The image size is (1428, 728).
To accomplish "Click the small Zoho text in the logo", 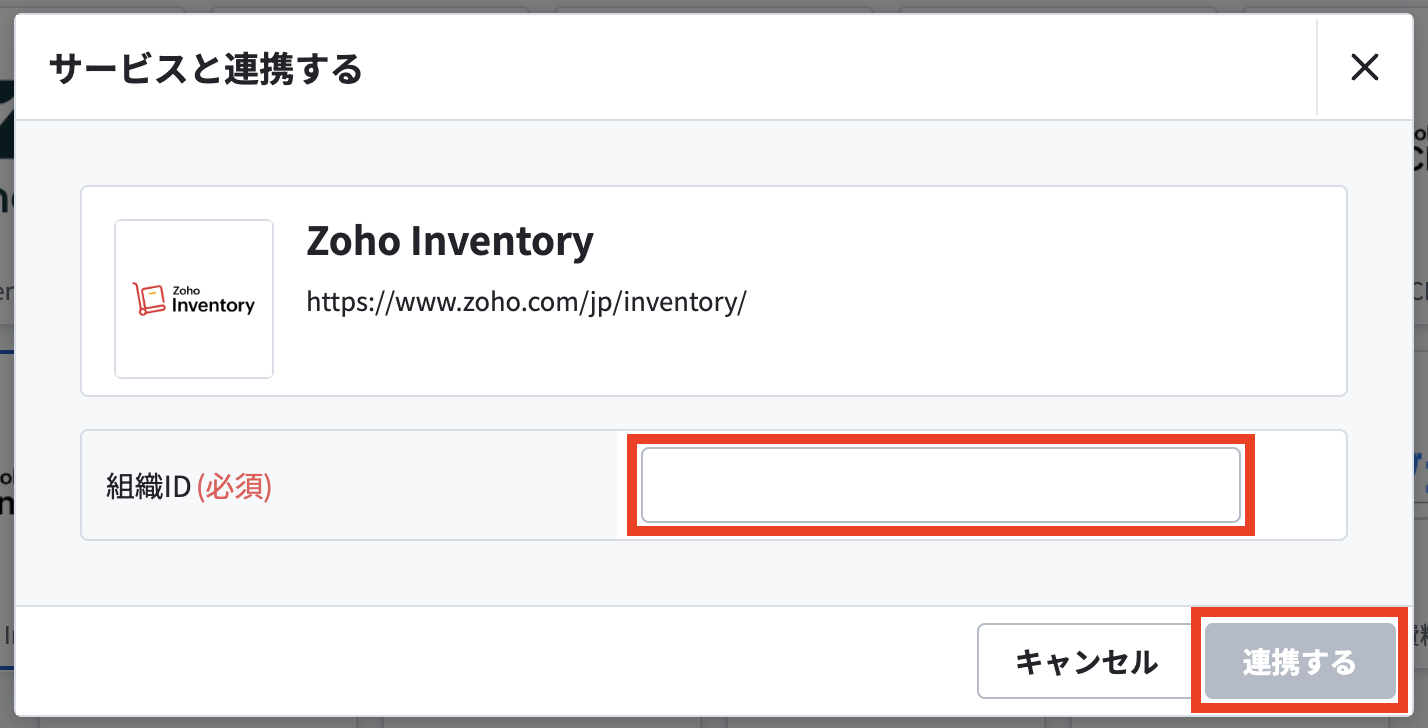I will [186, 291].
